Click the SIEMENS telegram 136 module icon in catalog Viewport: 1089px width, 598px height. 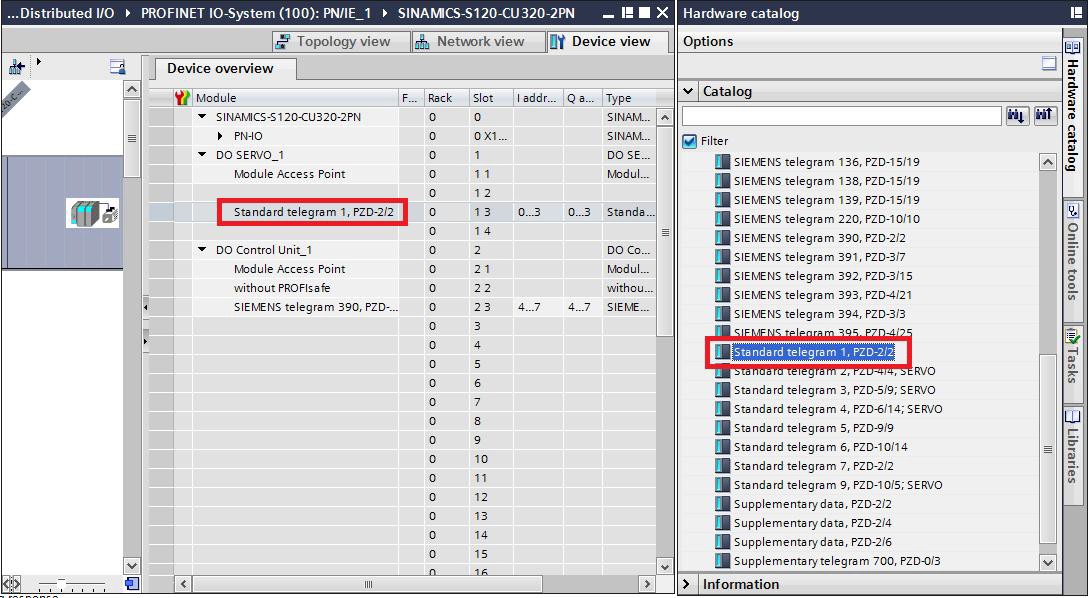pos(723,163)
